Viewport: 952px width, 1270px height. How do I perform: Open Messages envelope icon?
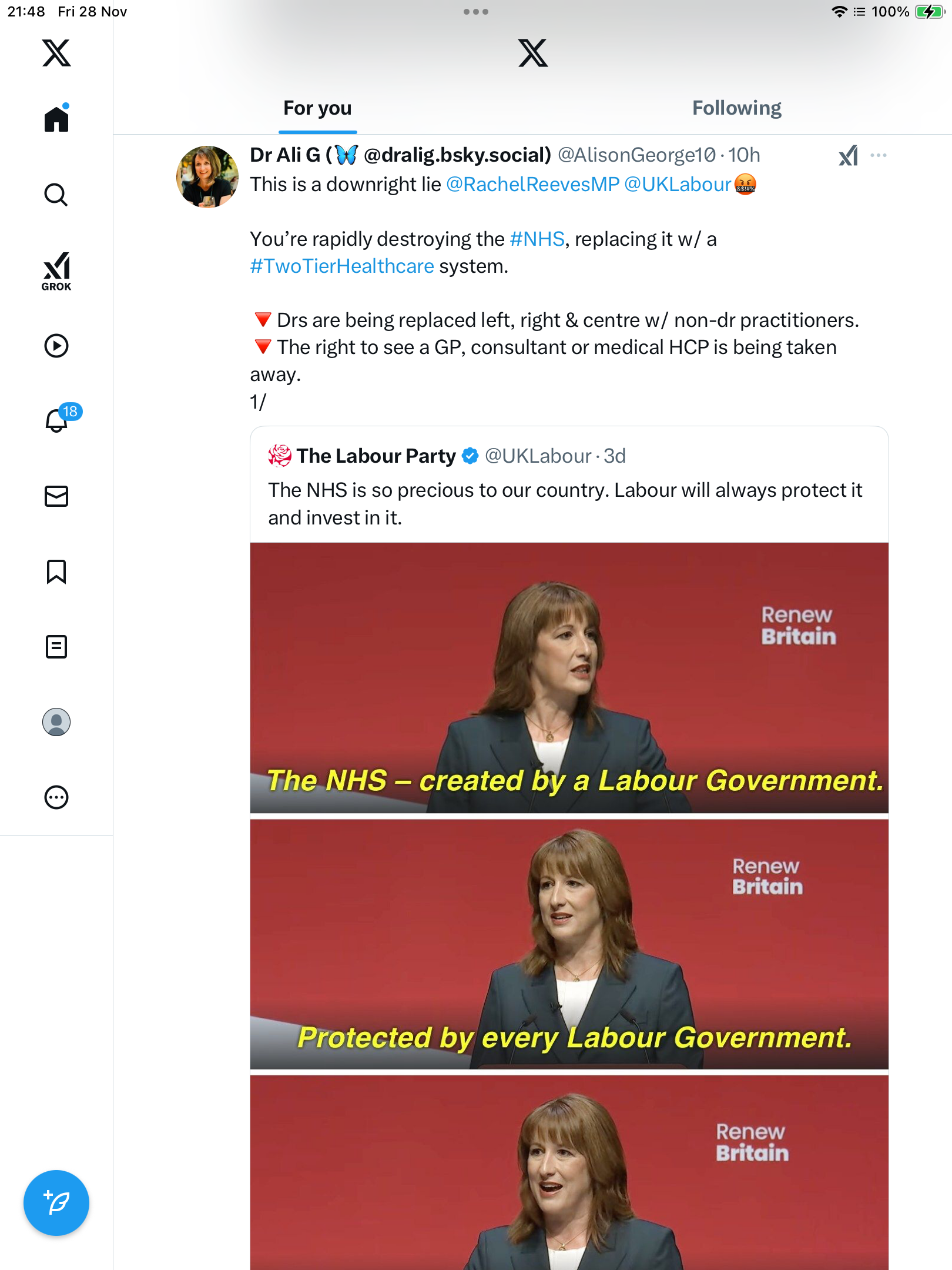click(56, 496)
